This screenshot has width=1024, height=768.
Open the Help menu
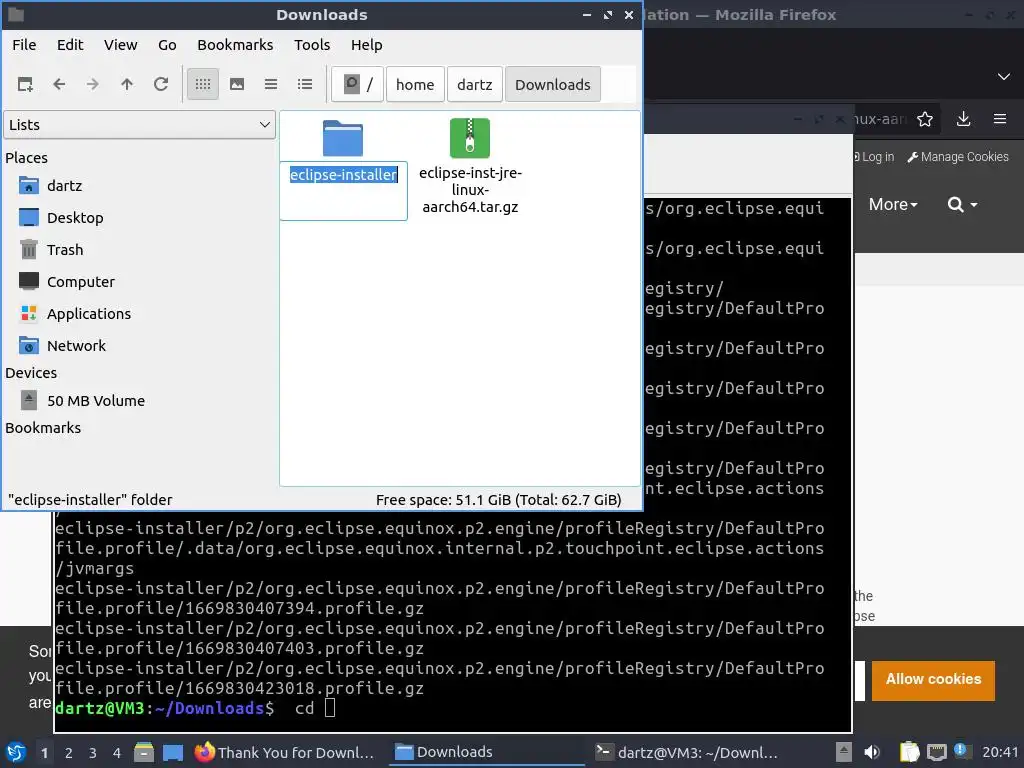pyautogui.click(x=366, y=45)
